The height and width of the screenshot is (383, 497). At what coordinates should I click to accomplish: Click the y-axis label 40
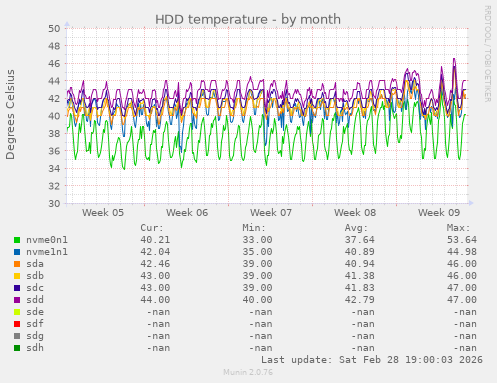point(54,116)
